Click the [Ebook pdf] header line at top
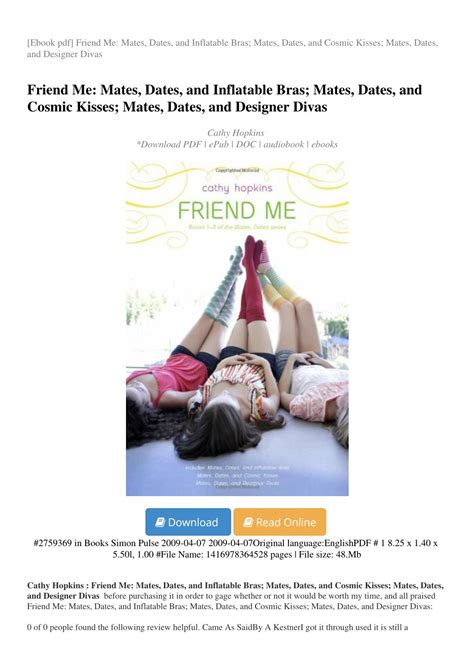Screen dimensions: 474x670 point(233,48)
